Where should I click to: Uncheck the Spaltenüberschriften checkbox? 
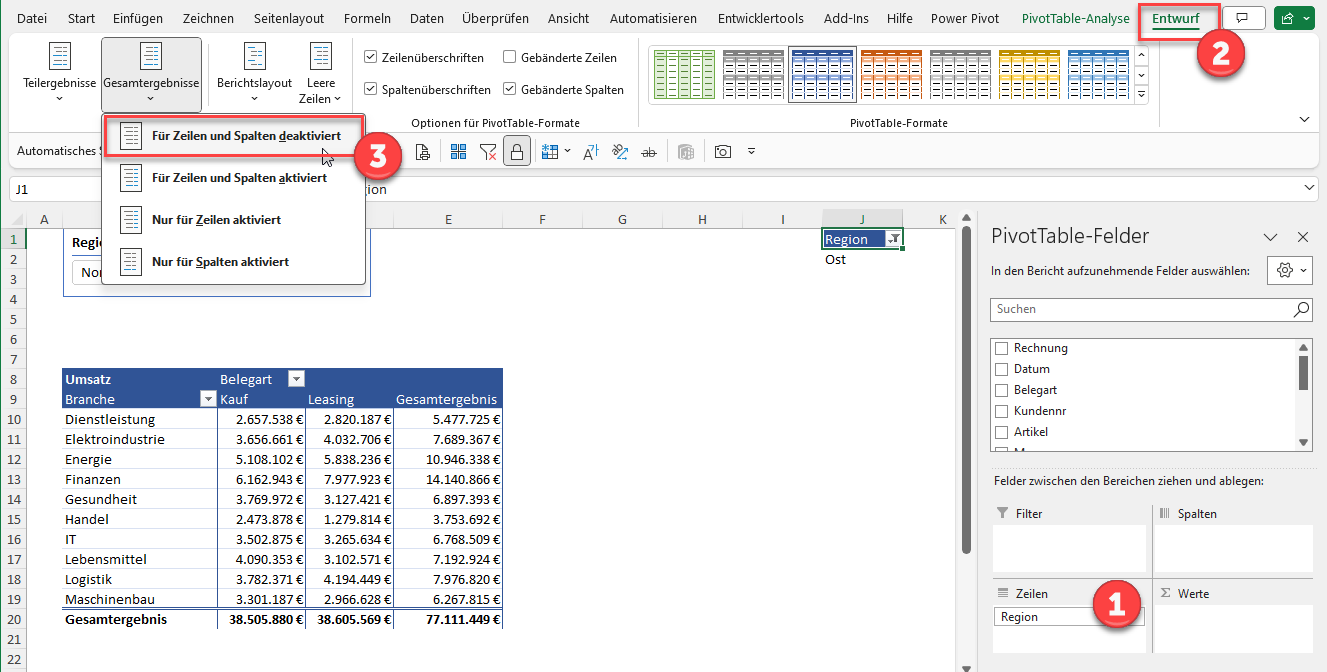(x=371, y=90)
